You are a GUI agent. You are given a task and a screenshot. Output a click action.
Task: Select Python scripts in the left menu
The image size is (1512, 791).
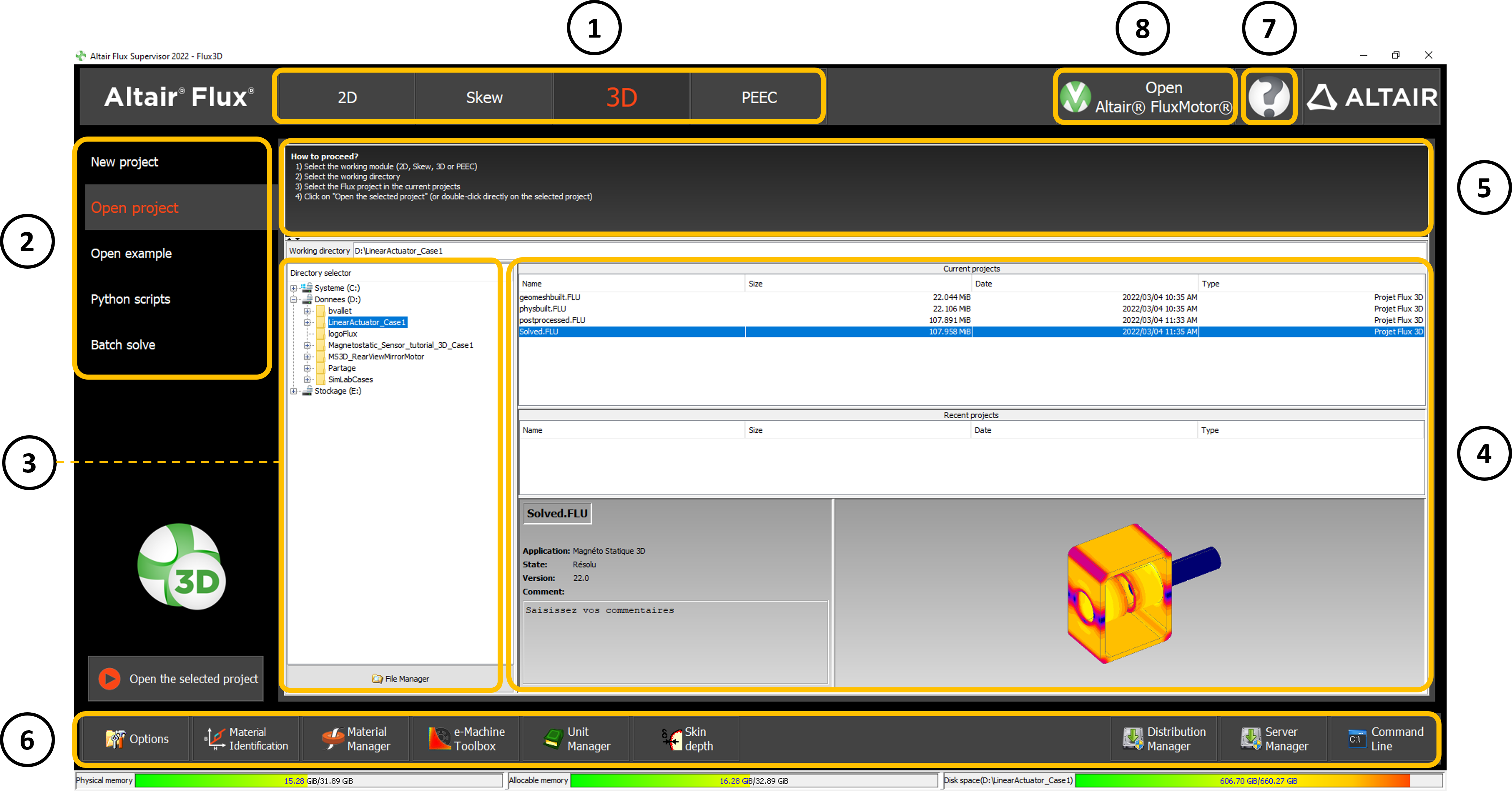[x=130, y=299]
